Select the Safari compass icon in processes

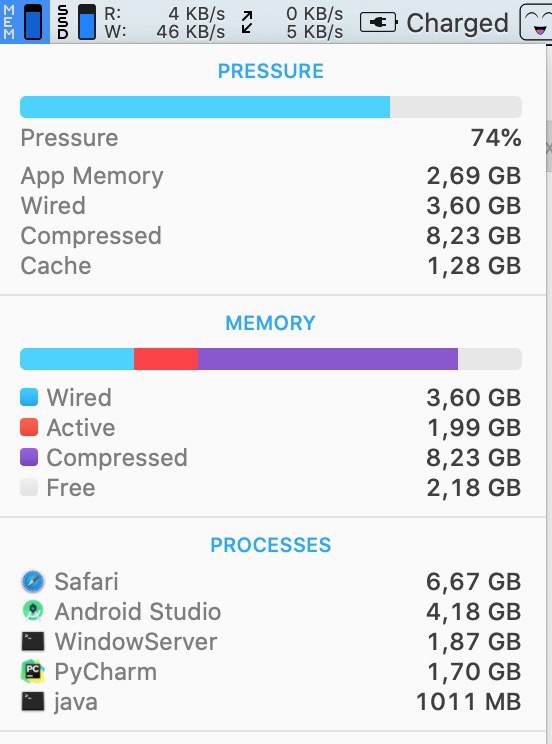[x=33, y=582]
